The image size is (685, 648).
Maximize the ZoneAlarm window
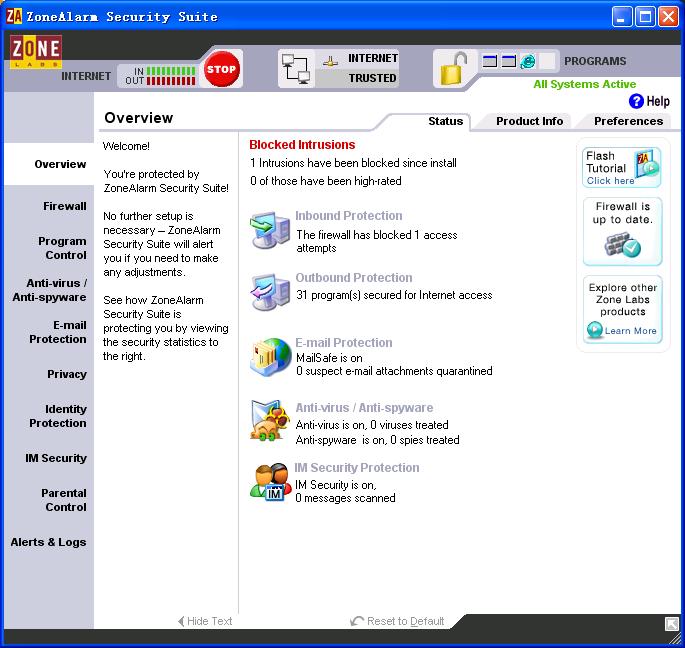coord(645,17)
